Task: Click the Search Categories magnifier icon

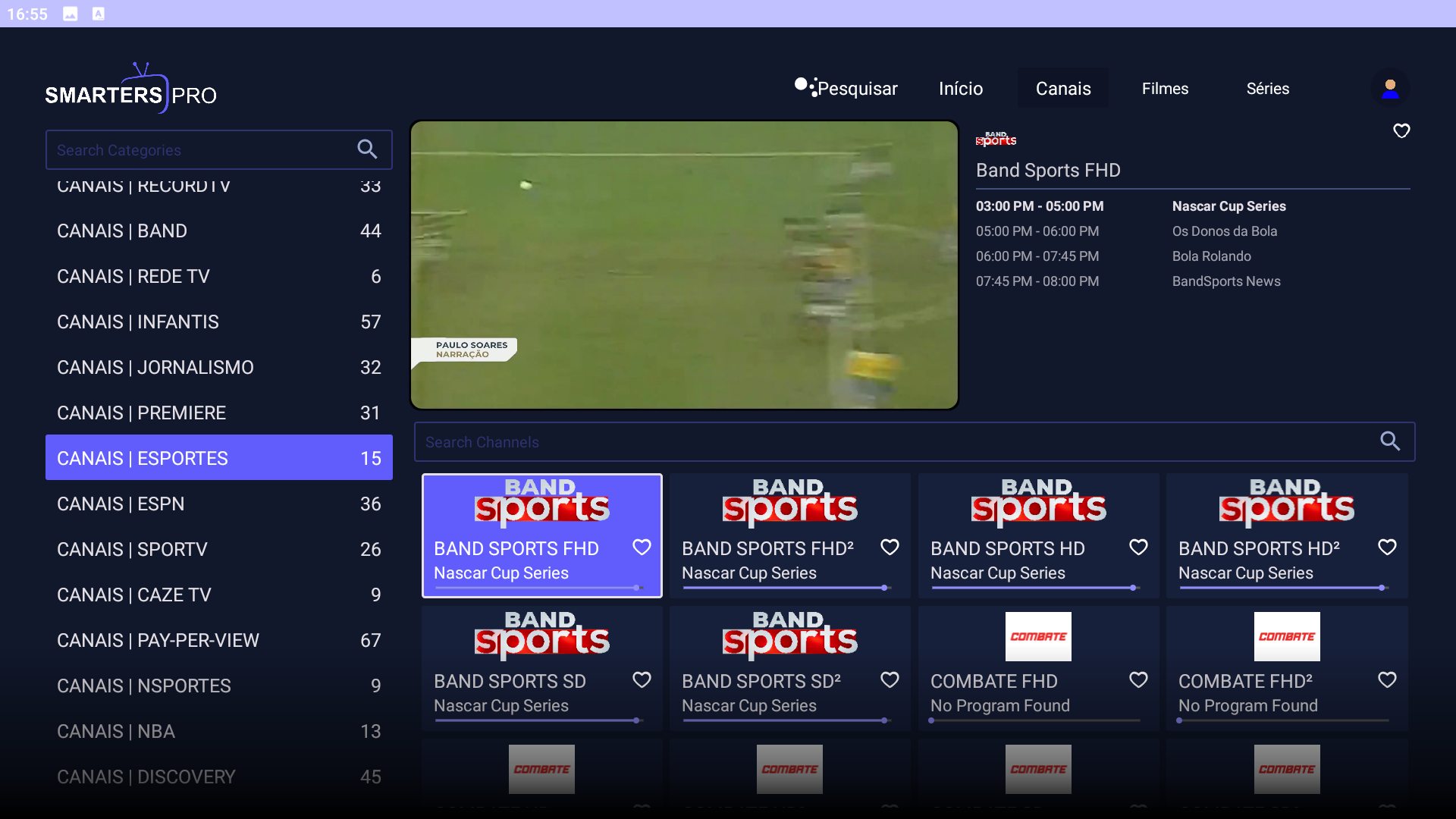Action: pos(367,149)
